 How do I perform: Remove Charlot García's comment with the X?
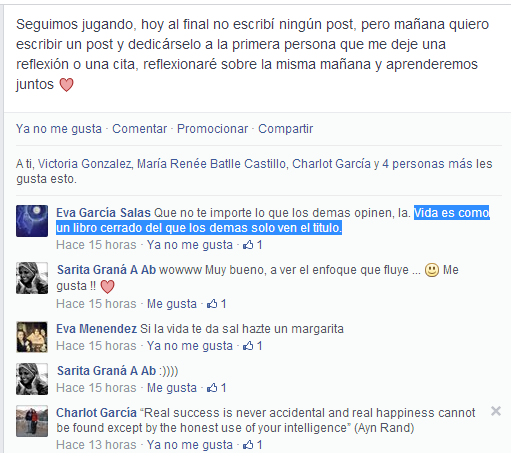pos(496,411)
